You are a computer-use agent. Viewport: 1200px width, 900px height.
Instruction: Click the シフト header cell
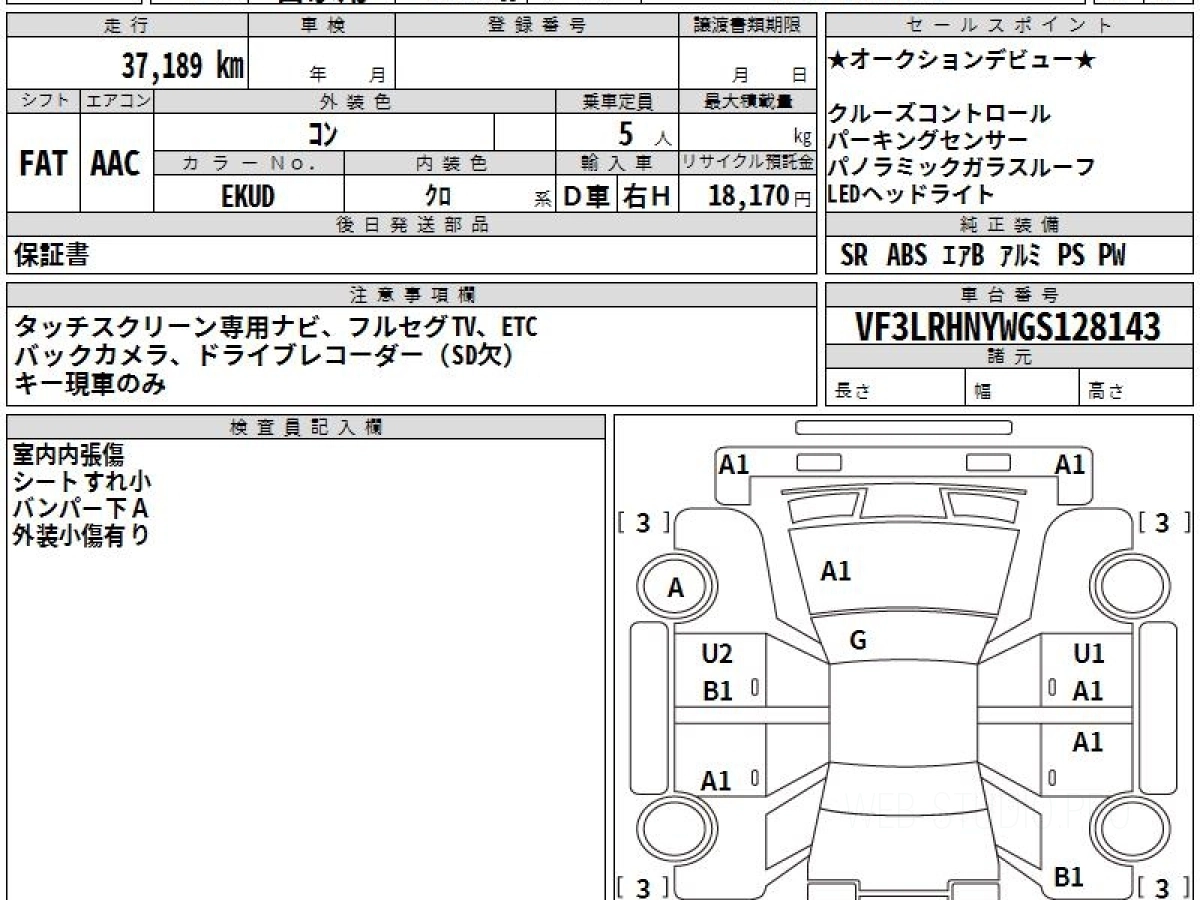click(x=44, y=101)
